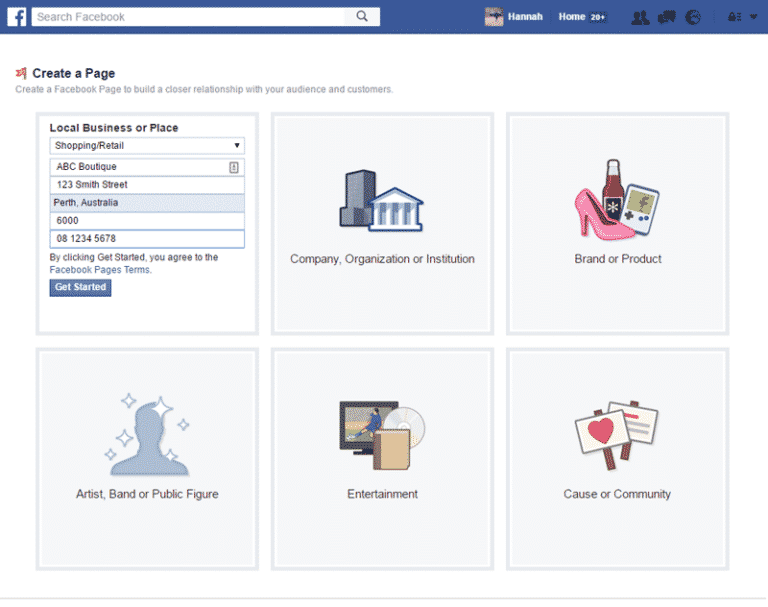Edit the 123 Smith Street address field
The width and height of the screenshot is (768, 607).
click(147, 185)
